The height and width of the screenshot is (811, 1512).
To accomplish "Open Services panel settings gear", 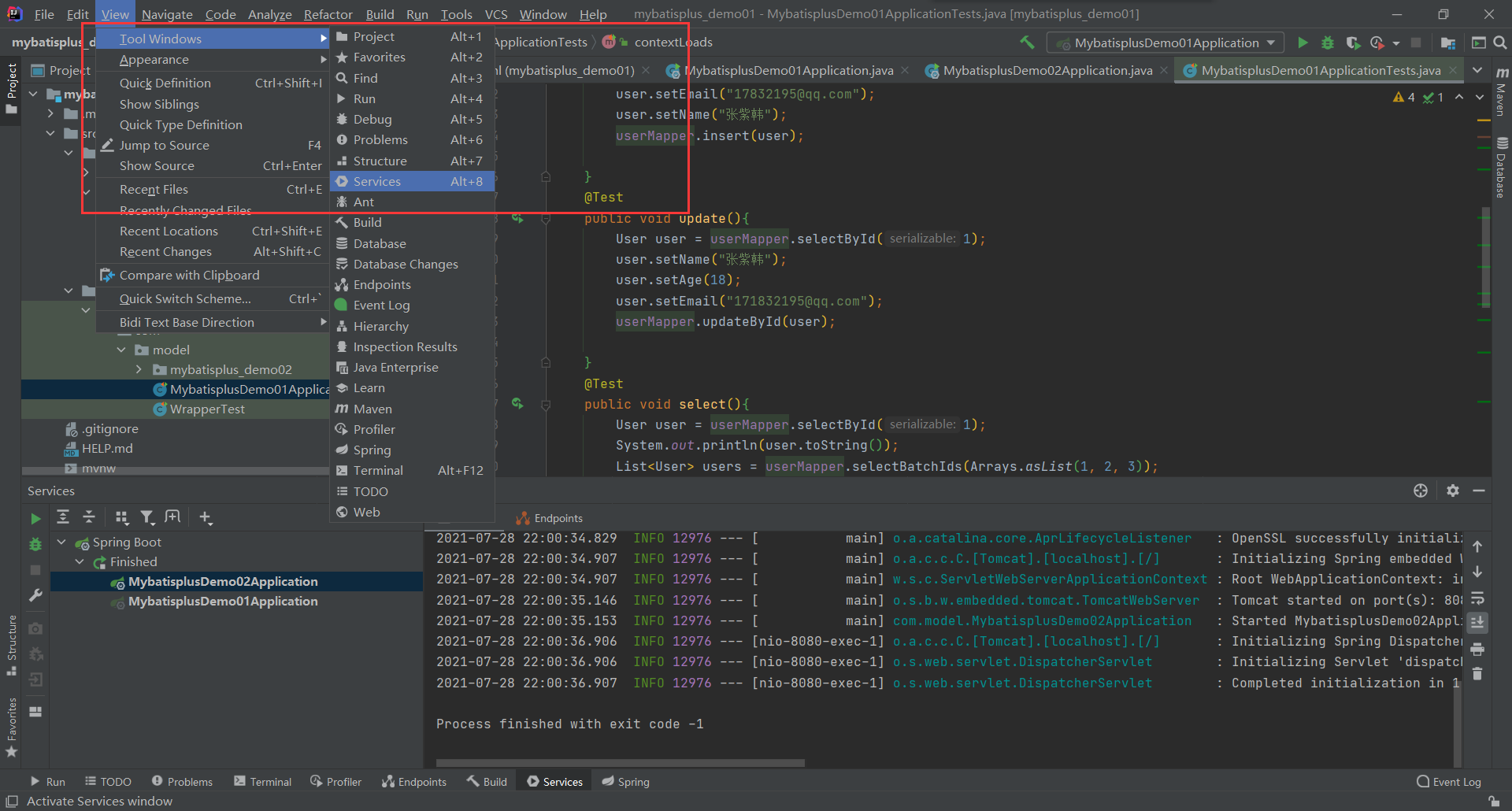I will [1453, 491].
